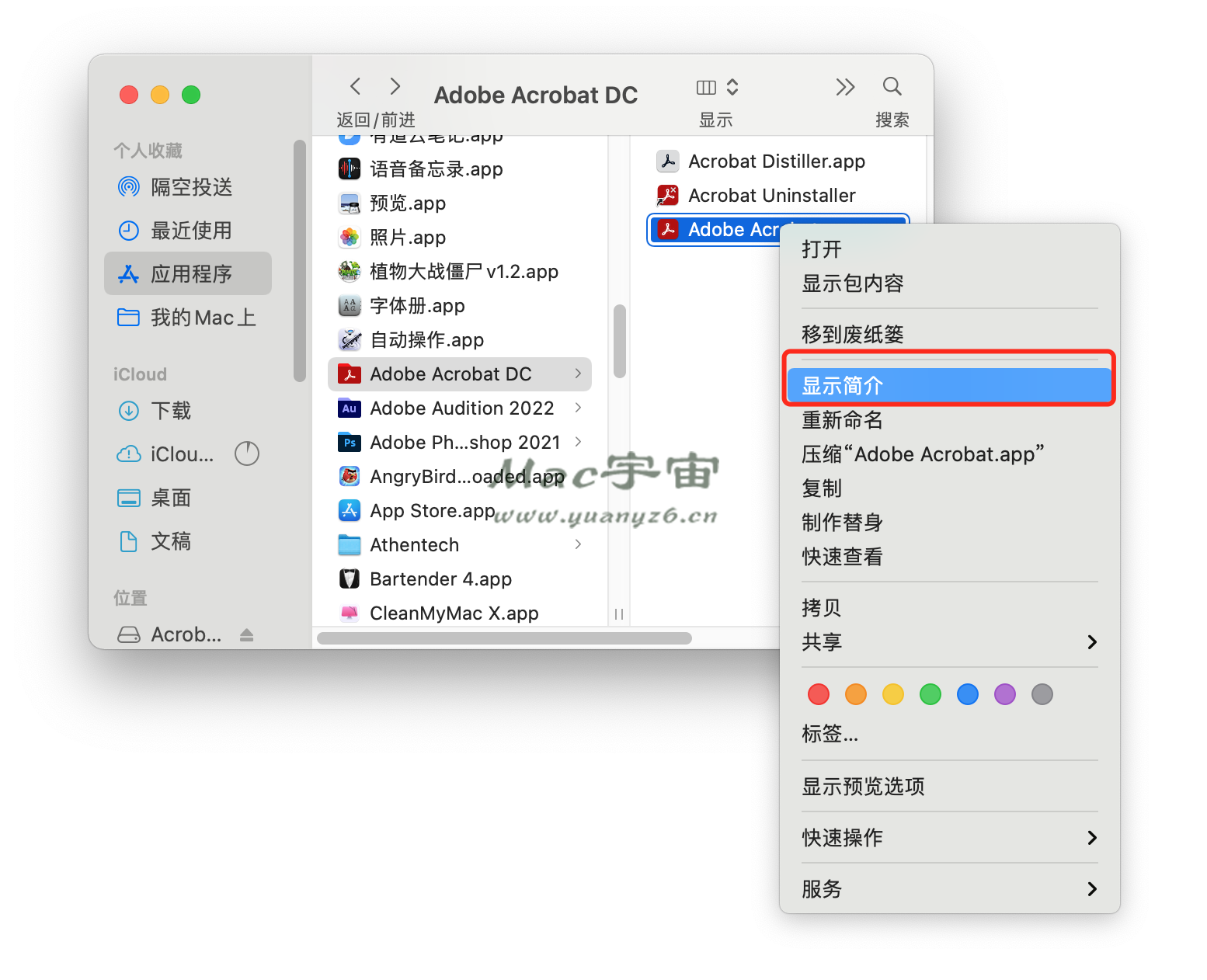Choose 显示包内容 from the context menu

click(x=950, y=283)
